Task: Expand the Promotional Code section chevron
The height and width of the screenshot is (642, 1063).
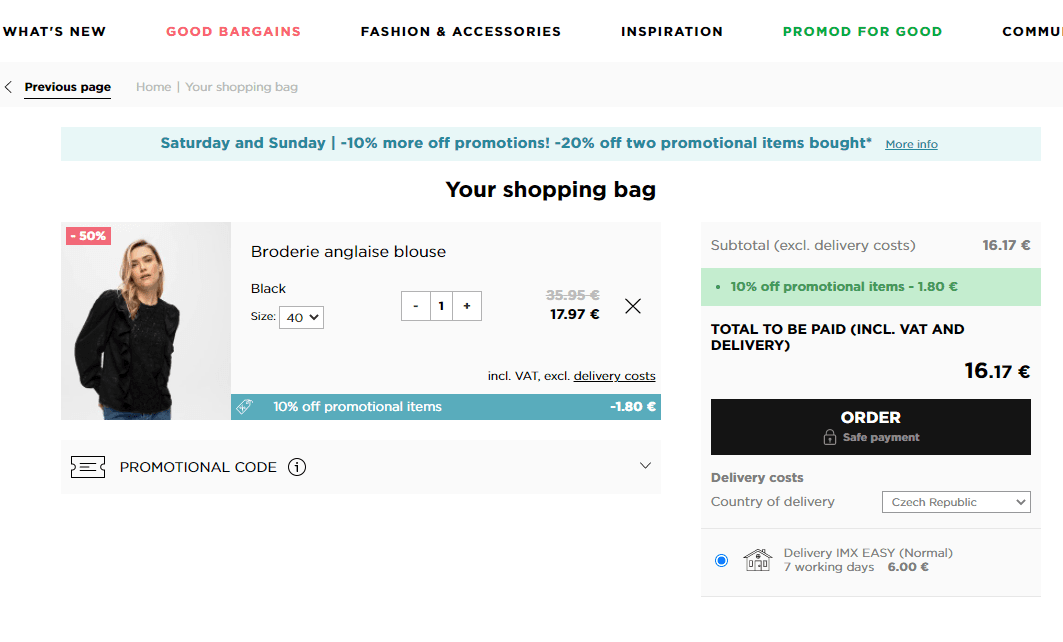Action: point(645,466)
